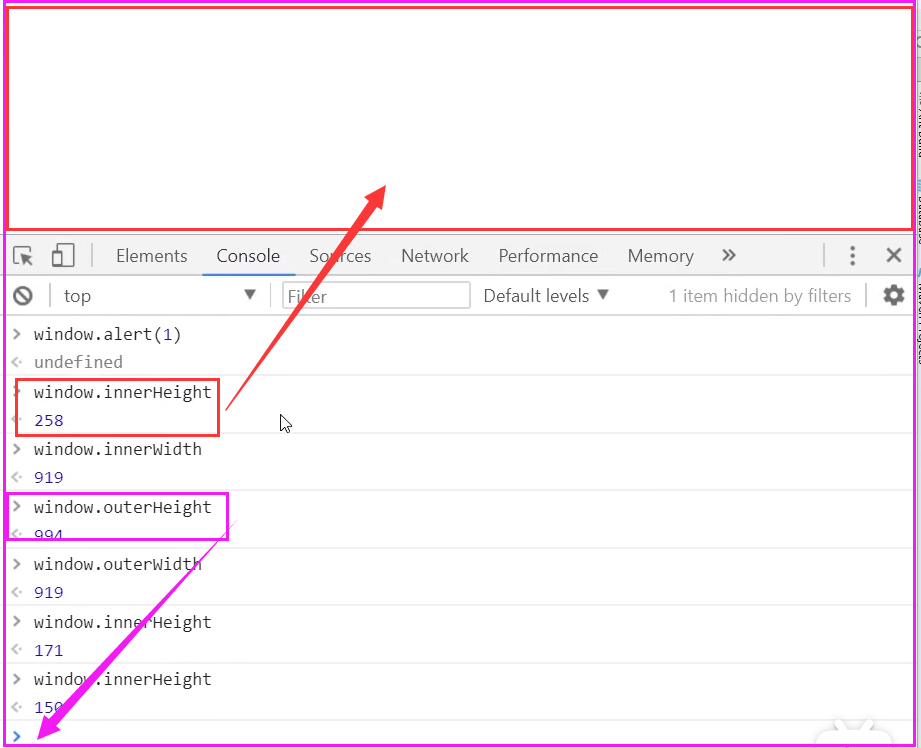Switch to the Console tab

248,256
